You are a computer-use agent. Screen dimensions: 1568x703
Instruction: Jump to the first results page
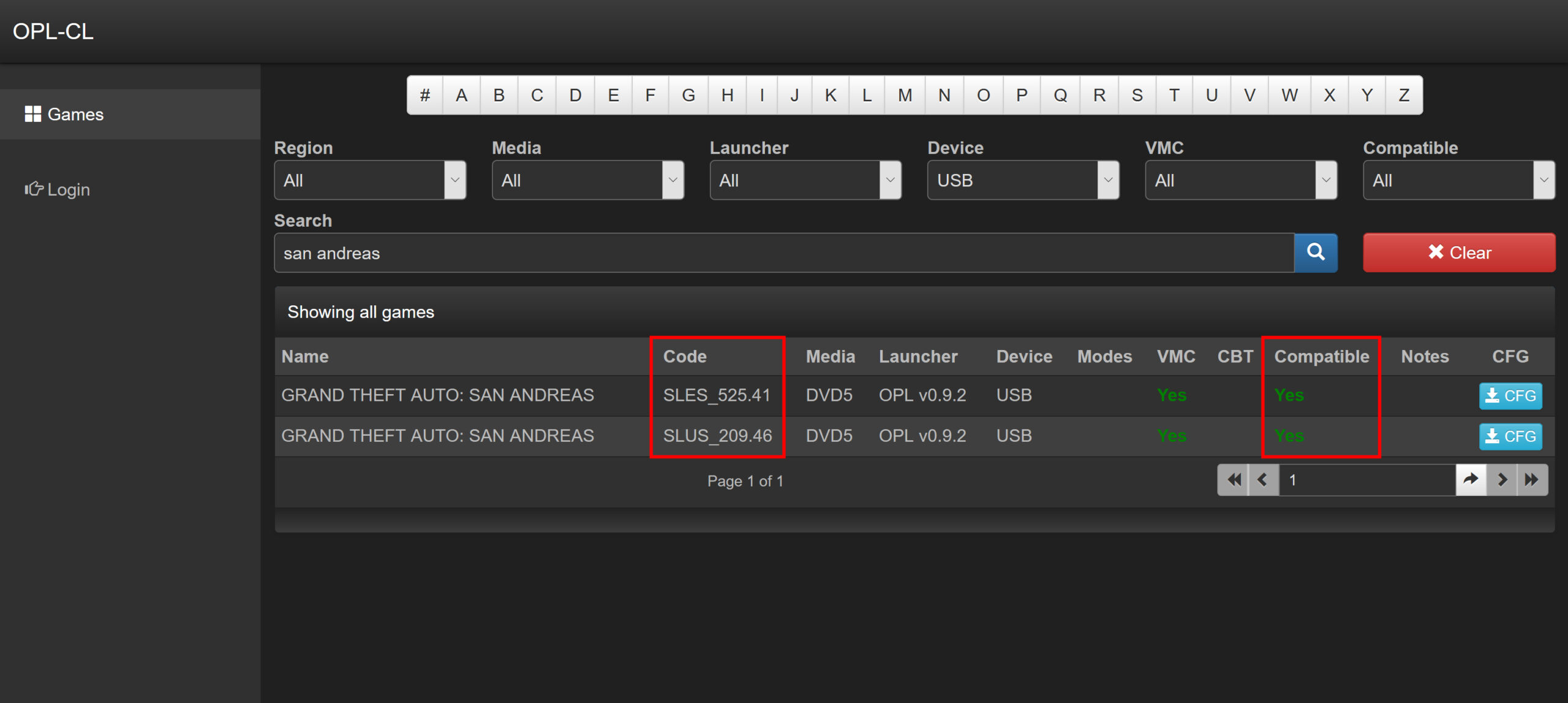[1234, 480]
